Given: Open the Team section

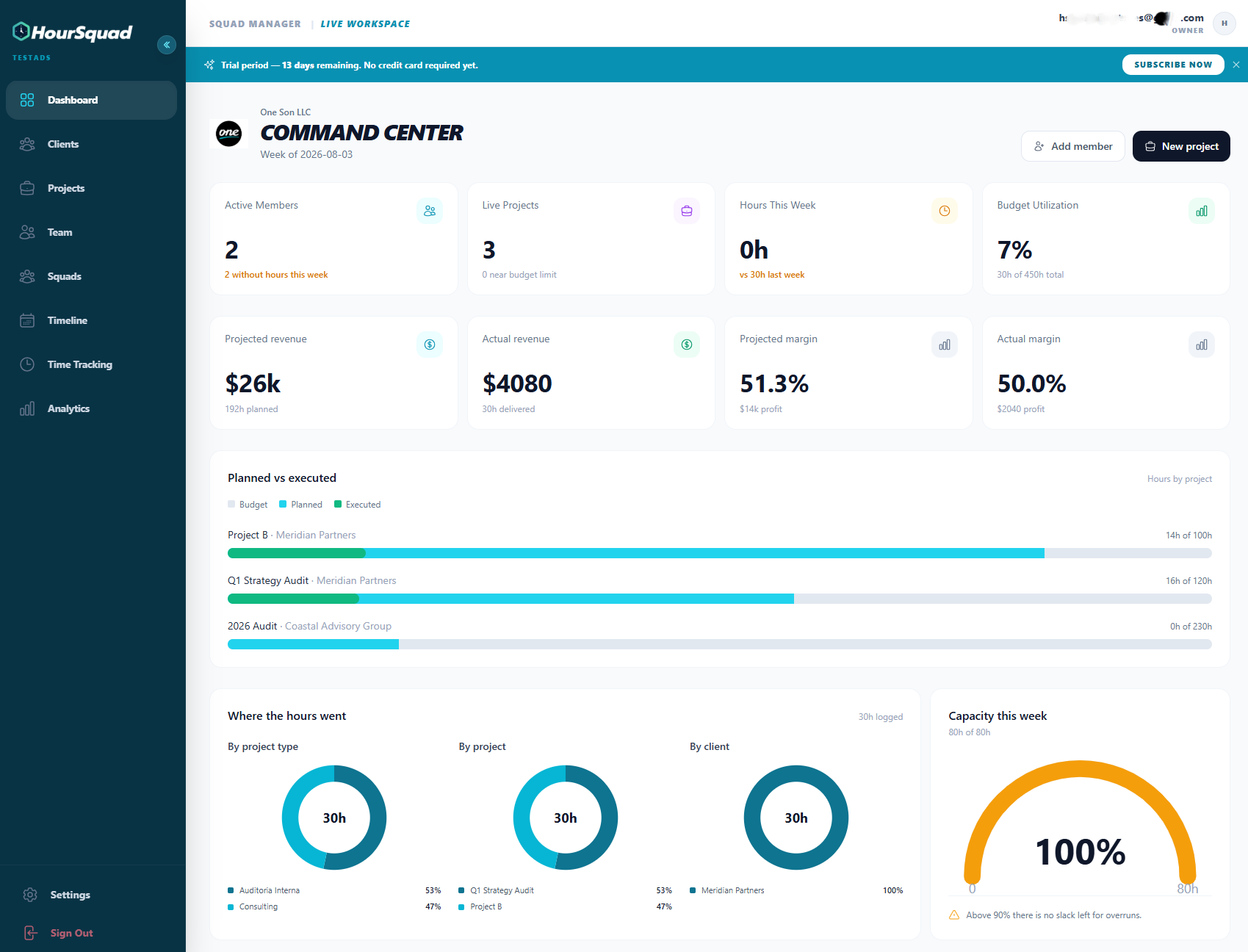Looking at the screenshot, I should [91, 232].
